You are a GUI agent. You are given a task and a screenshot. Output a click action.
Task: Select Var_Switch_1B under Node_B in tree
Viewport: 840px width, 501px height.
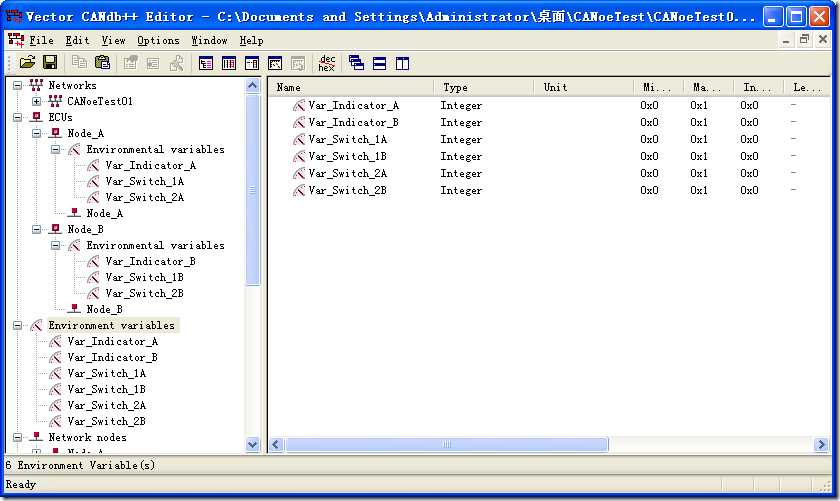(145, 277)
